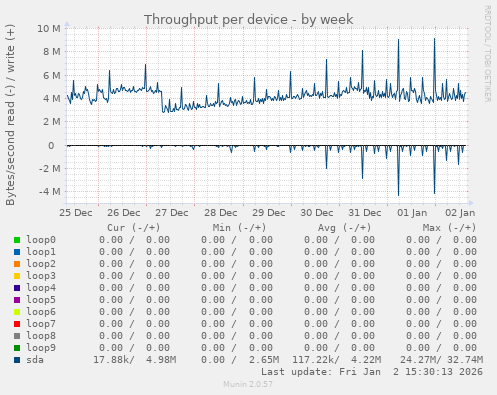Click sda max write value 32.74M
The height and width of the screenshot is (395, 497).
[x=465, y=360]
